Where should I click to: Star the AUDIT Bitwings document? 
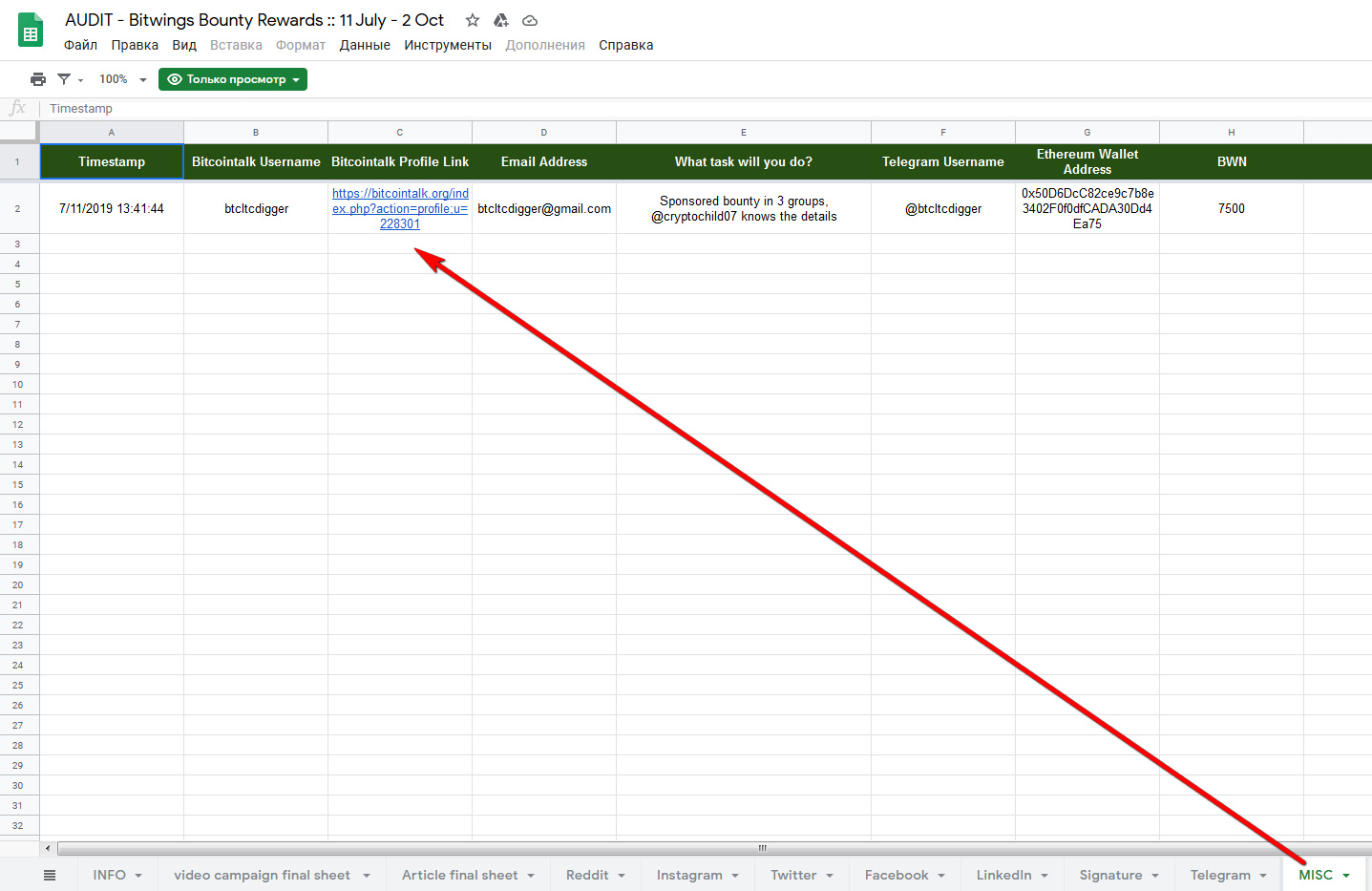[473, 20]
